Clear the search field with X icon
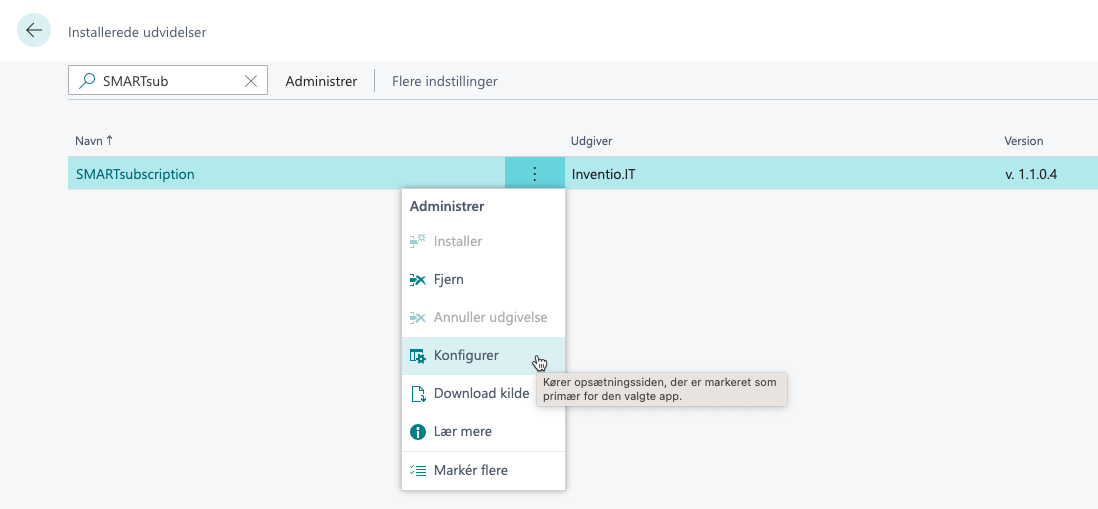 [251, 81]
